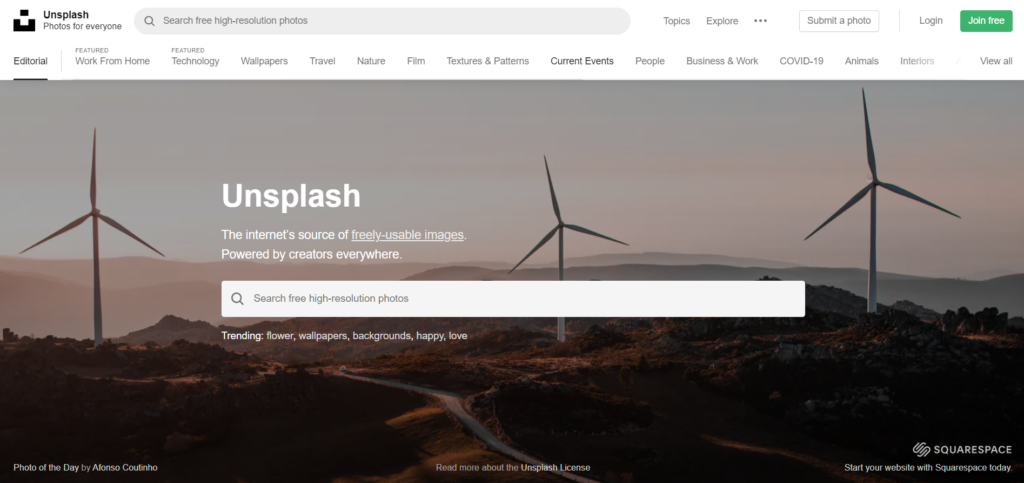Image resolution: width=1024 pixels, height=483 pixels.
Task: Open the Work From Home topic
Action: click(112, 61)
